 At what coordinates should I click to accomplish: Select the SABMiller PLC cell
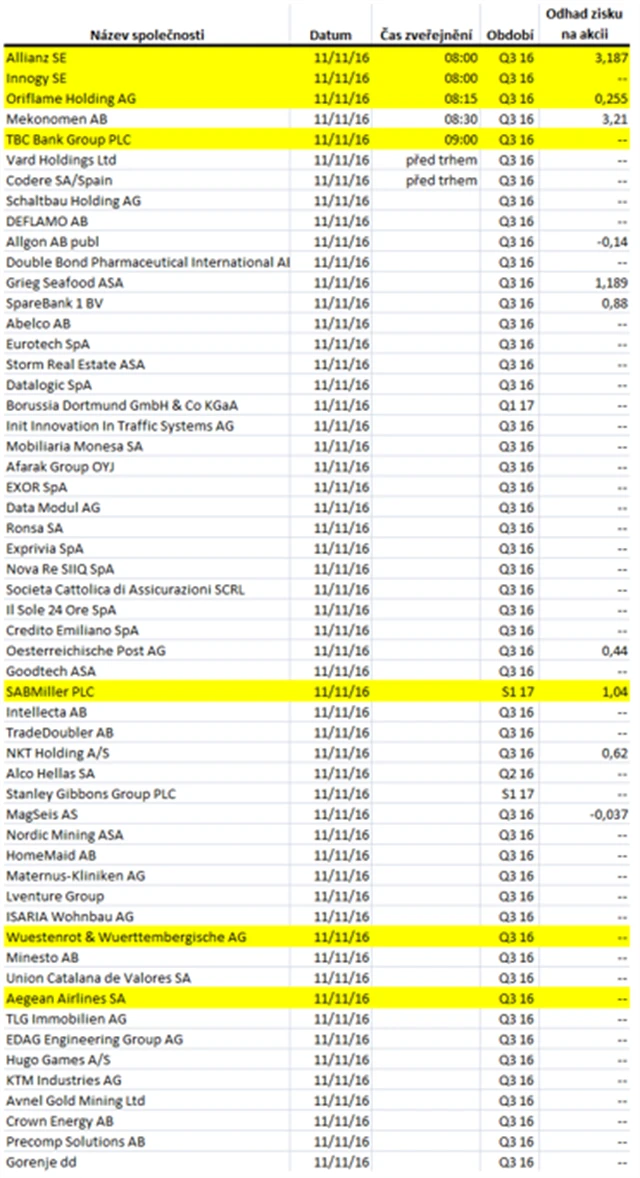click(50, 691)
